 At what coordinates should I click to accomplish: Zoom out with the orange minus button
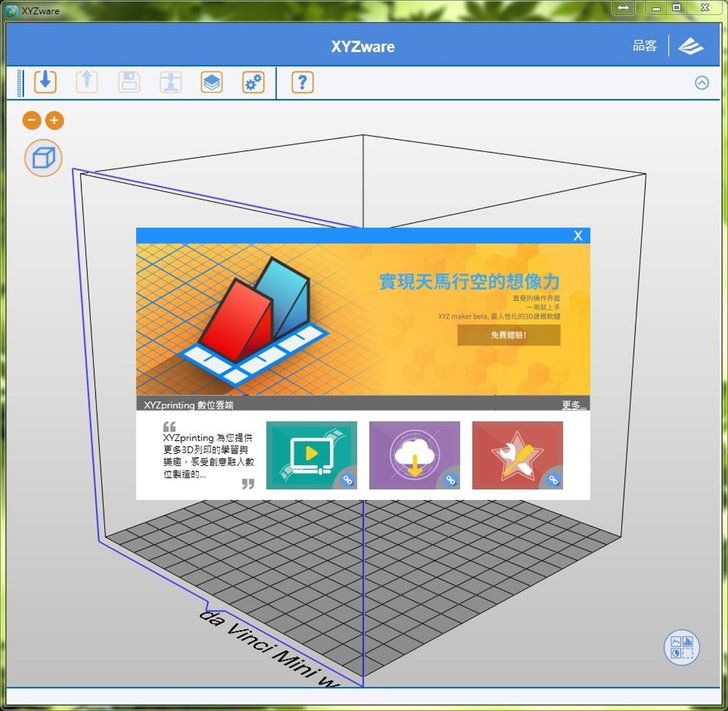tap(32, 121)
